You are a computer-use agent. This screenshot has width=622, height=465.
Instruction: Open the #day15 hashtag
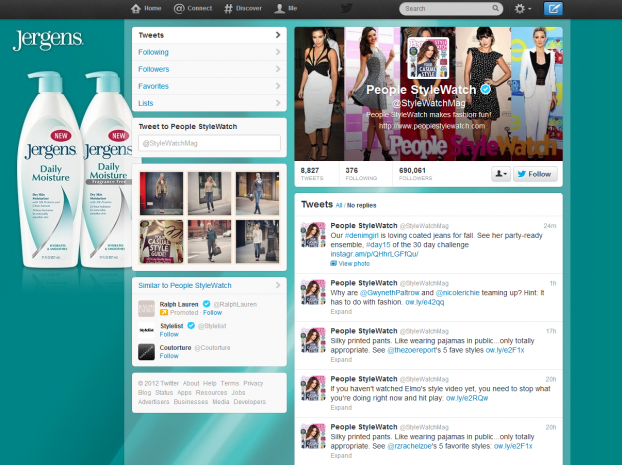tap(378, 245)
